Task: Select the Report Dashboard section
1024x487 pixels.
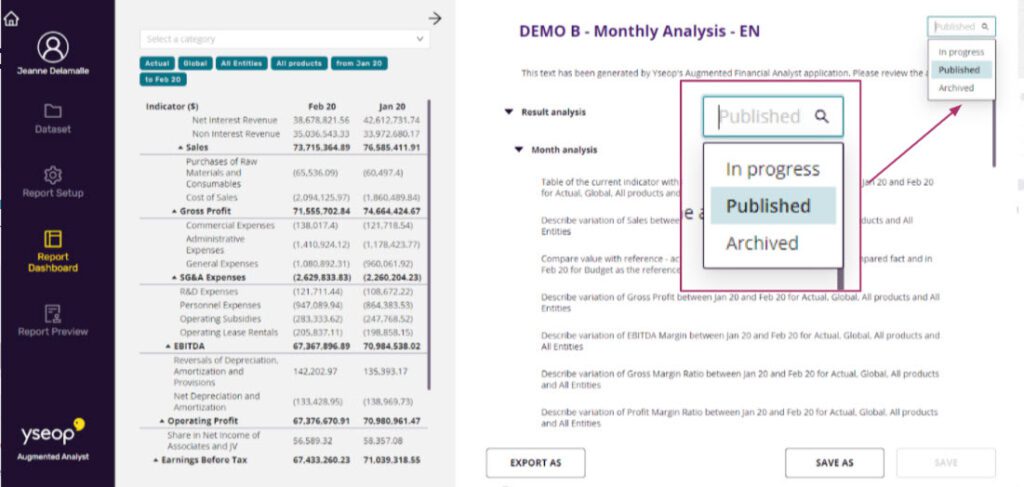Action: (53, 251)
